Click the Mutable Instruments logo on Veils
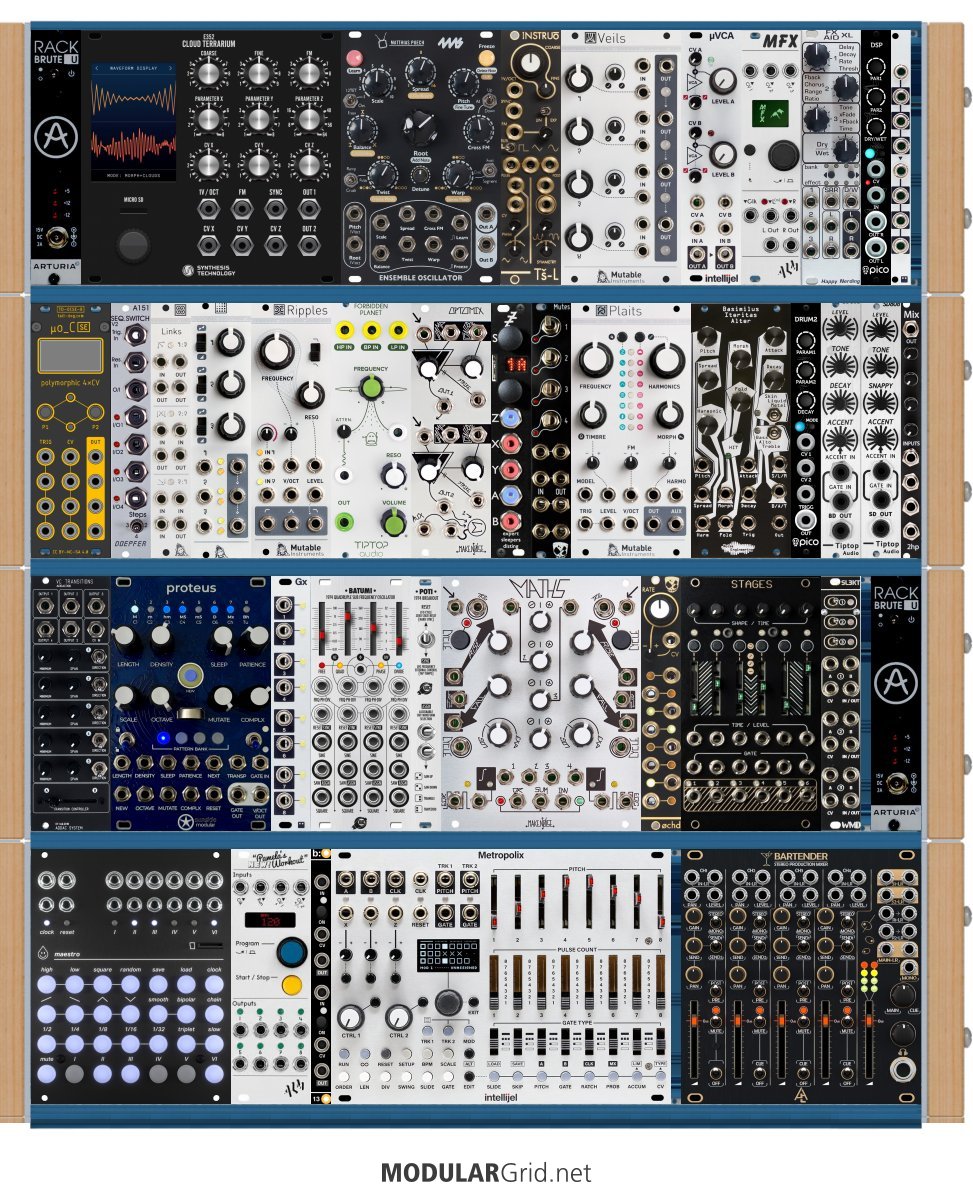This screenshot has width=973, height=1194. point(619,276)
